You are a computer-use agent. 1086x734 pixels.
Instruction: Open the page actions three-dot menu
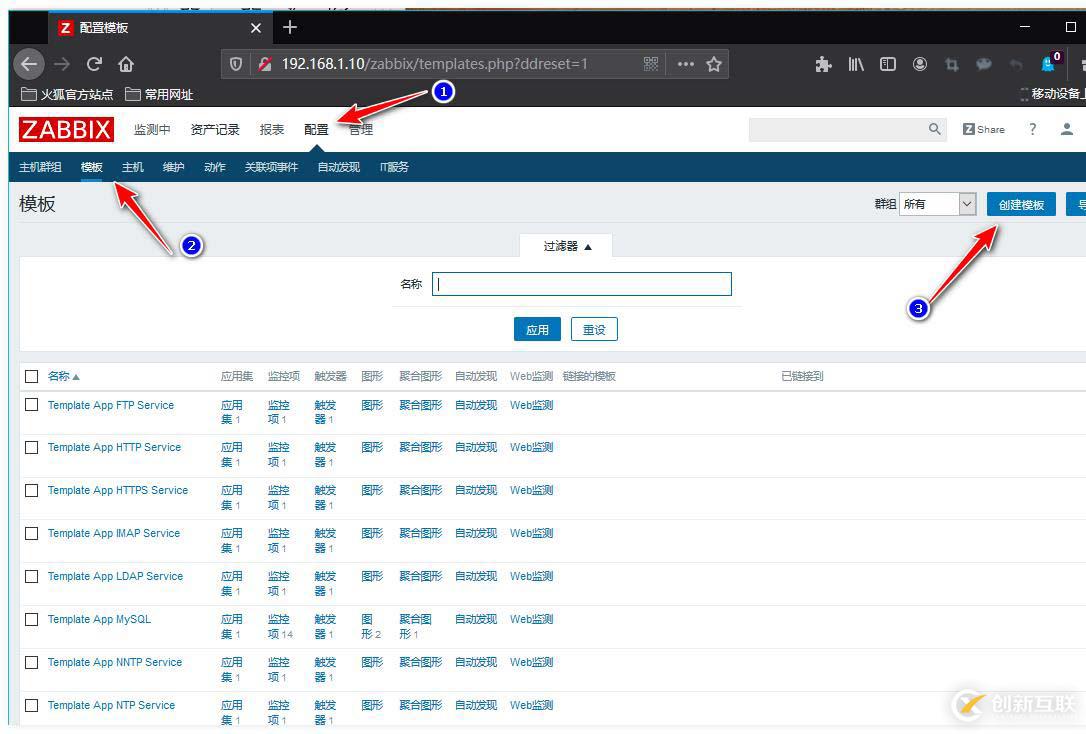686,64
